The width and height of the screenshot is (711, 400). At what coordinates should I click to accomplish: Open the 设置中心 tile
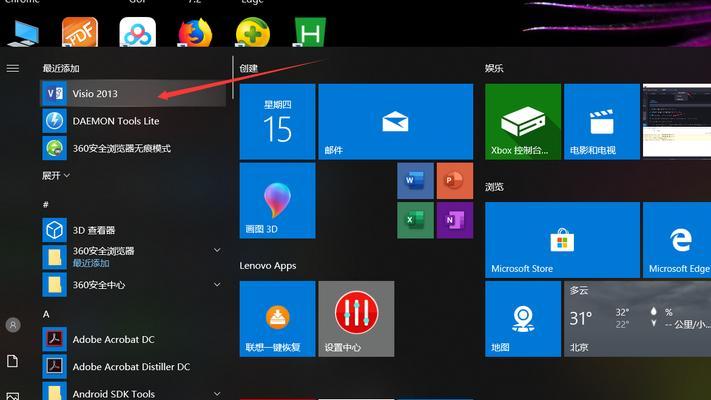(x=356, y=319)
